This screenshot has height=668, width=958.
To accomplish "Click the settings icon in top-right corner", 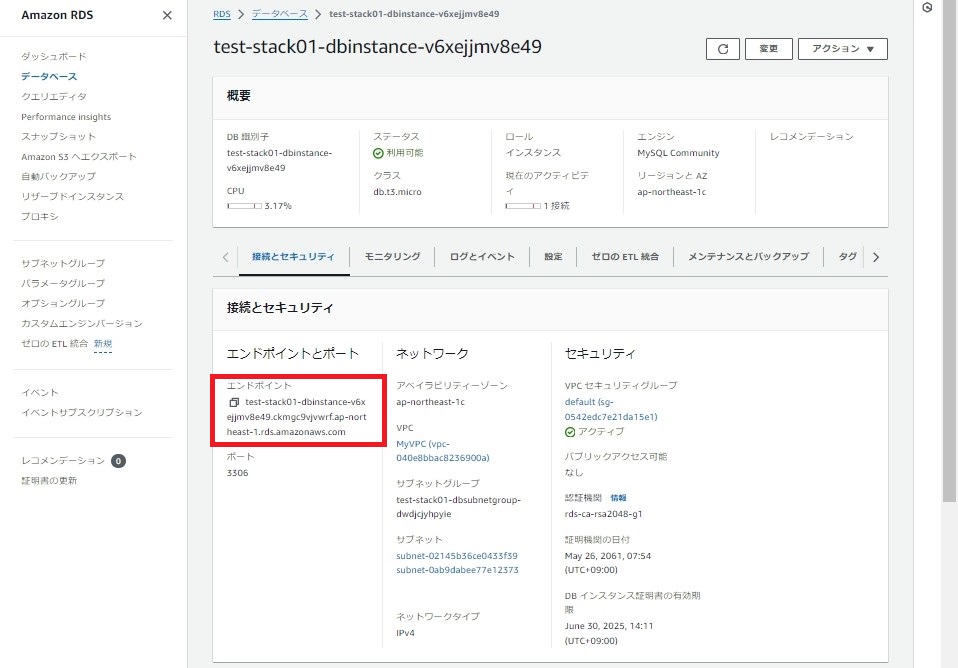I will [925, 9].
